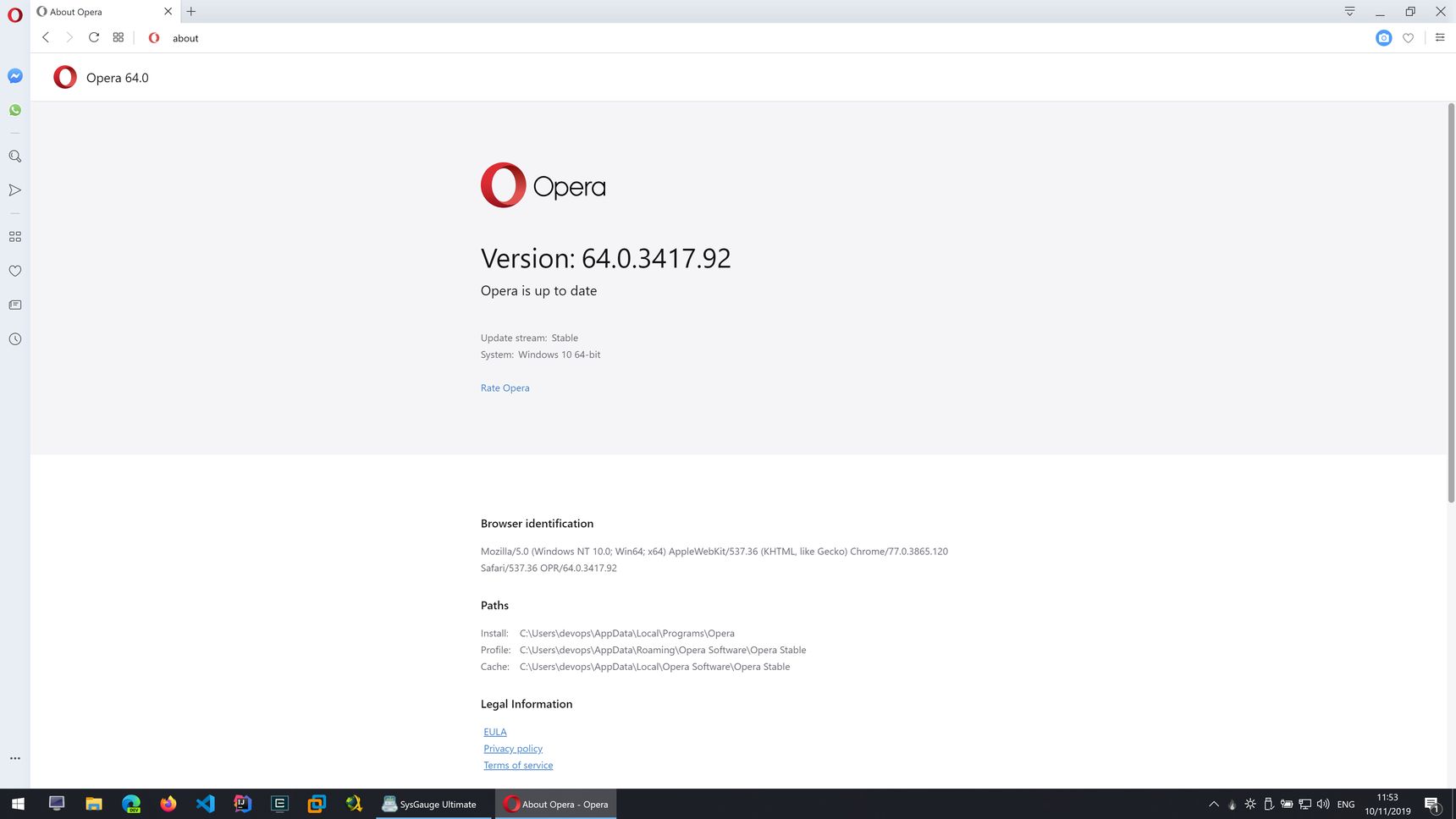Click the Cache path ending in Local\Opera Software\Opera Stable
The image size is (1456, 819).
pos(654,667)
